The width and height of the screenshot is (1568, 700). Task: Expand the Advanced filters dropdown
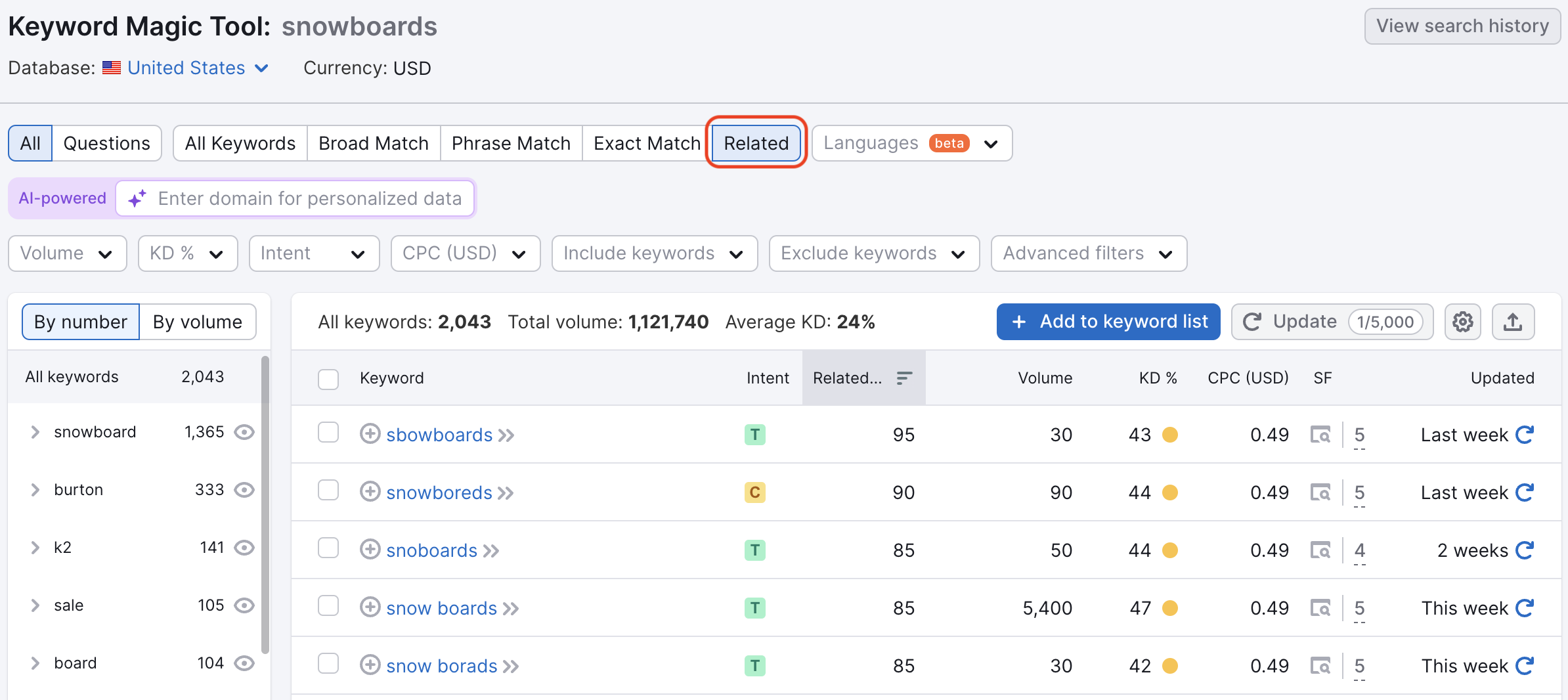(x=1089, y=253)
